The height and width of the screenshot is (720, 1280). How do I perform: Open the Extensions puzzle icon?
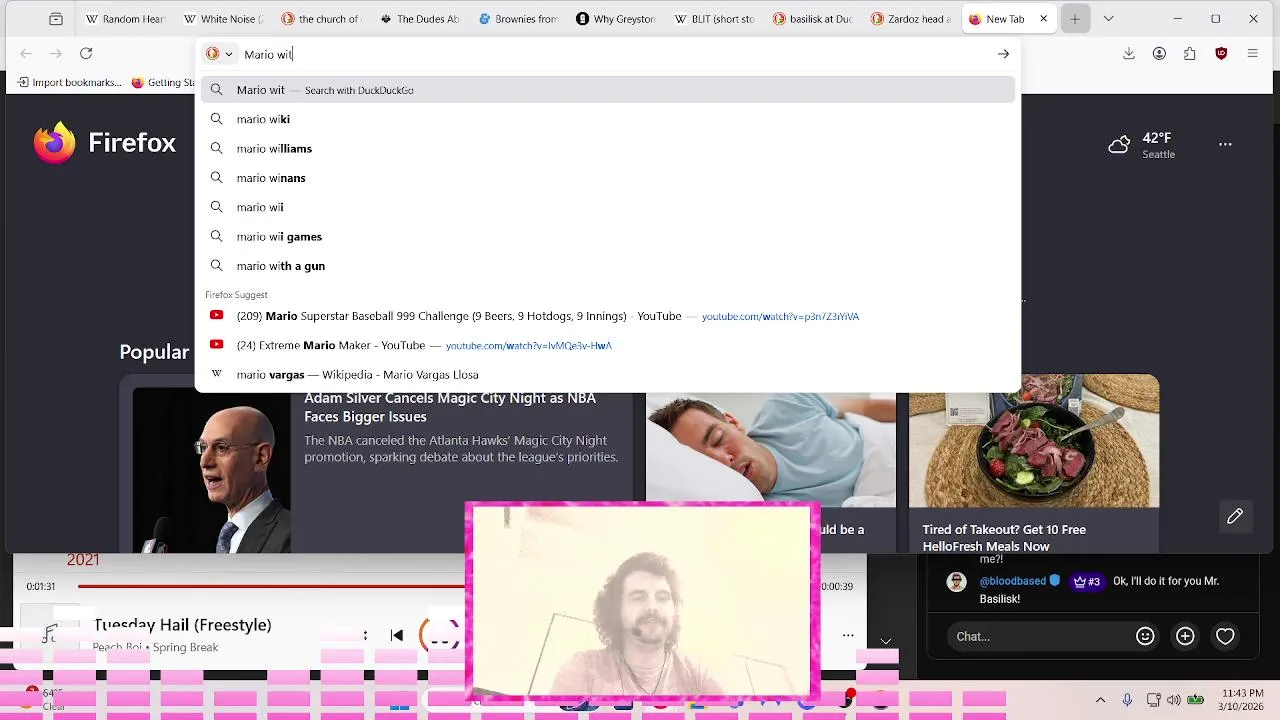pyautogui.click(x=1190, y=54)
